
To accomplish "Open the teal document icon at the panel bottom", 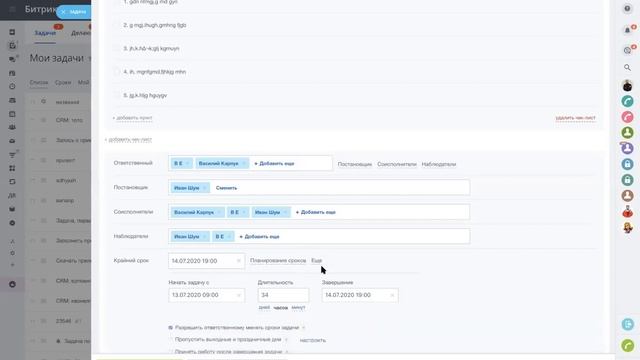I will (x=628, y=324).
